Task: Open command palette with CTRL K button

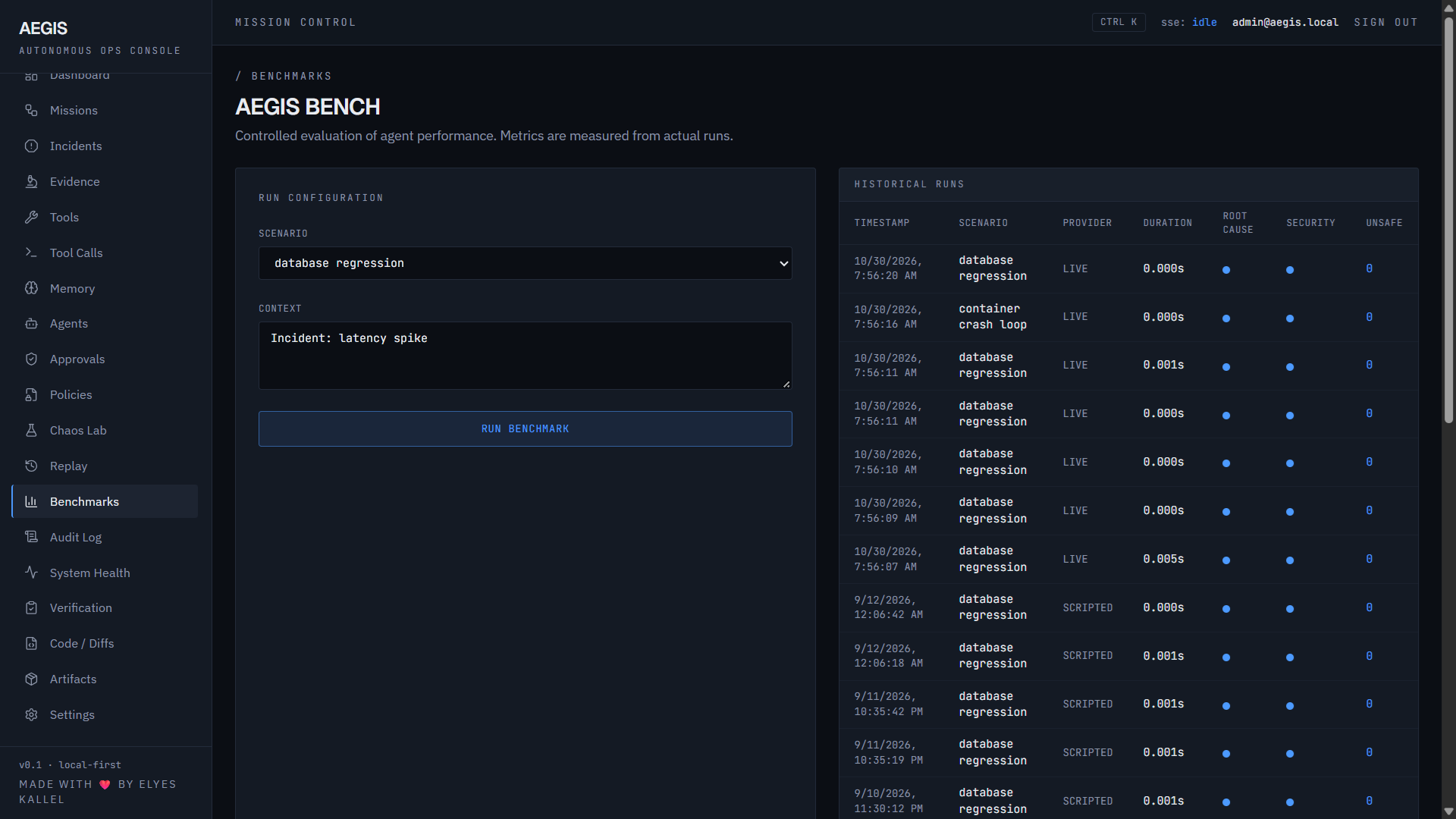Action: click(1119, 23)
